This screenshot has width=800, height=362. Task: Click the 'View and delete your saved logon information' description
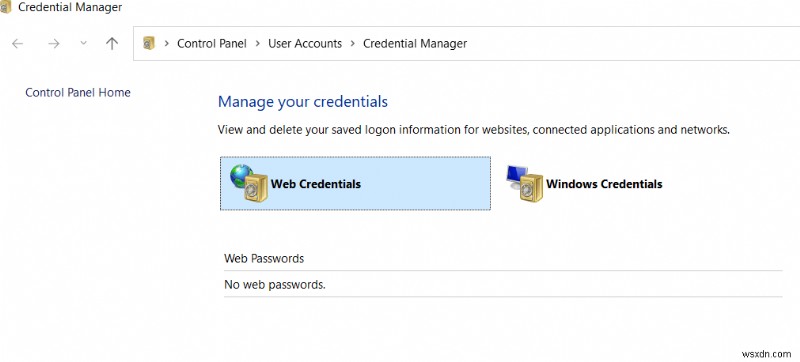coord(473,130)
